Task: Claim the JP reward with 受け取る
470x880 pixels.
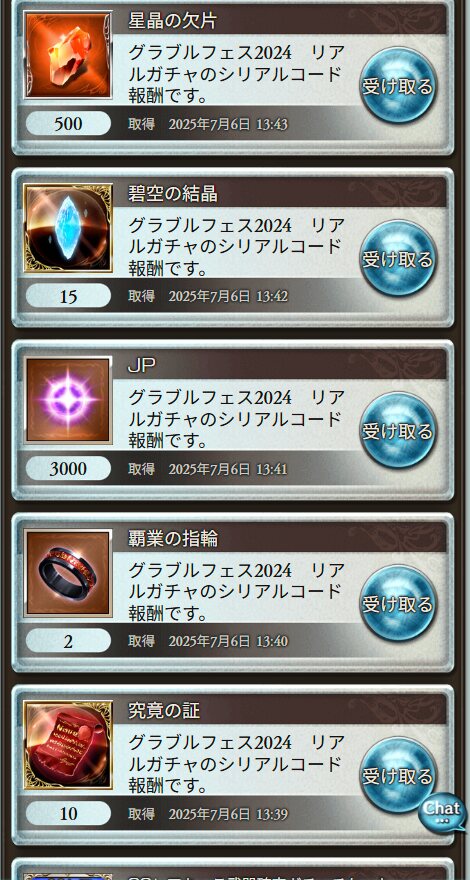Action: coord(398,431)
